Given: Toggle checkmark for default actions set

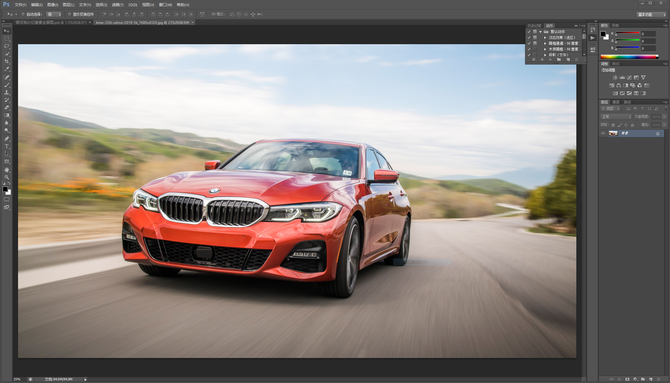Looking at the screenshot, I should click(529, 32).
